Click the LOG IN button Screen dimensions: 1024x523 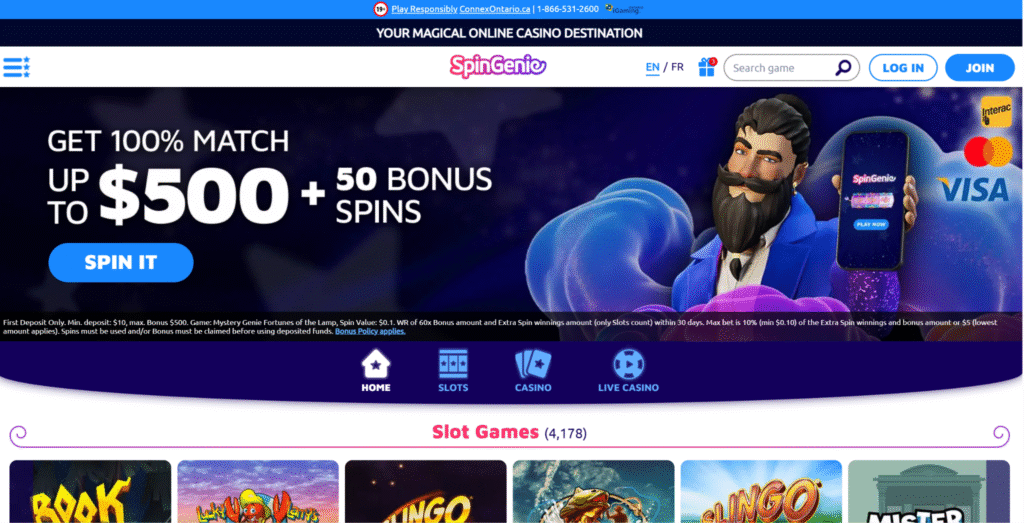(x=903, y=68)
